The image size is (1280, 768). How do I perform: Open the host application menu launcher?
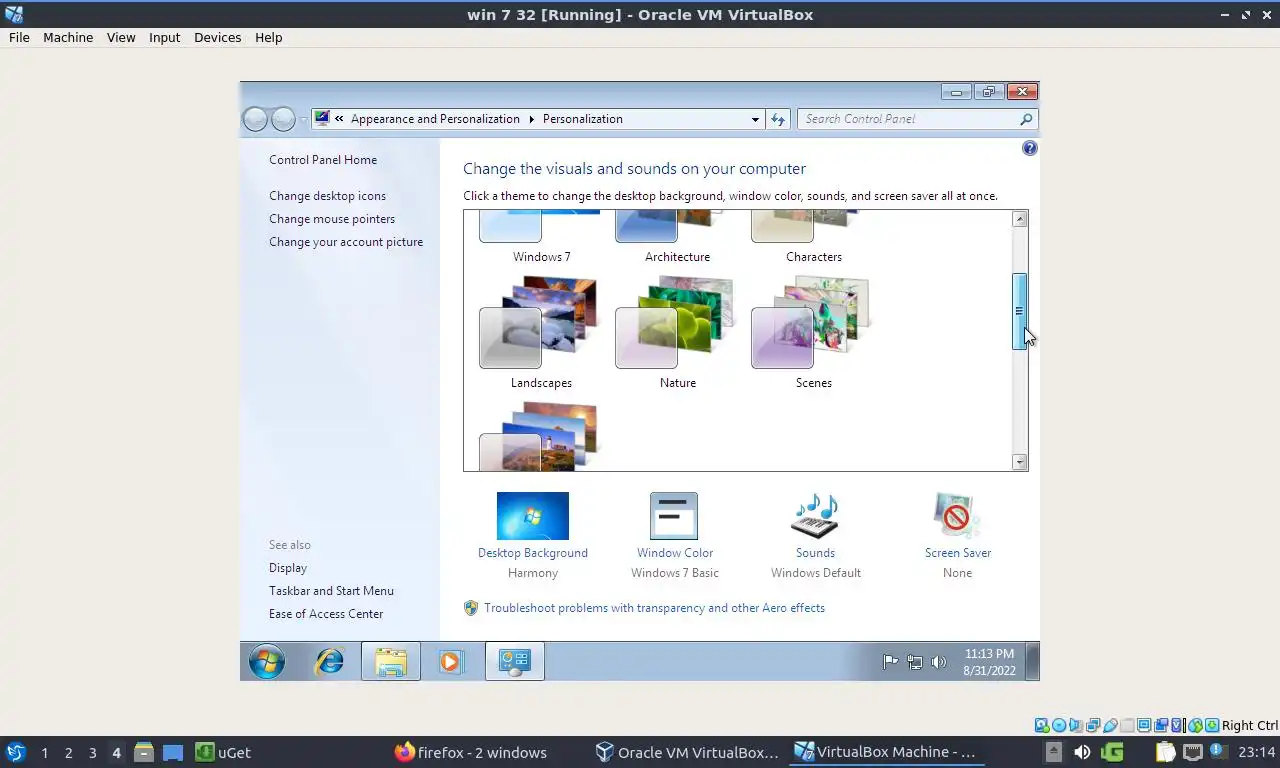pos(16,752)
